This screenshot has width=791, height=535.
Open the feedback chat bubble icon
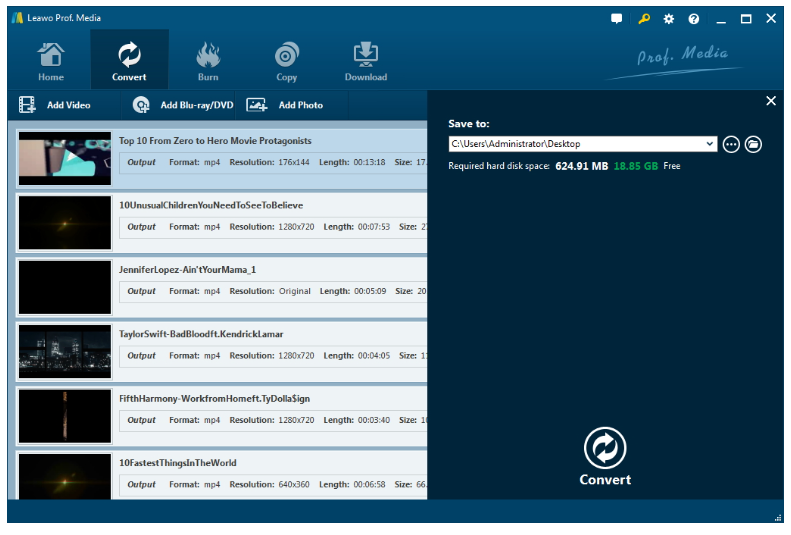pos(617,19)
